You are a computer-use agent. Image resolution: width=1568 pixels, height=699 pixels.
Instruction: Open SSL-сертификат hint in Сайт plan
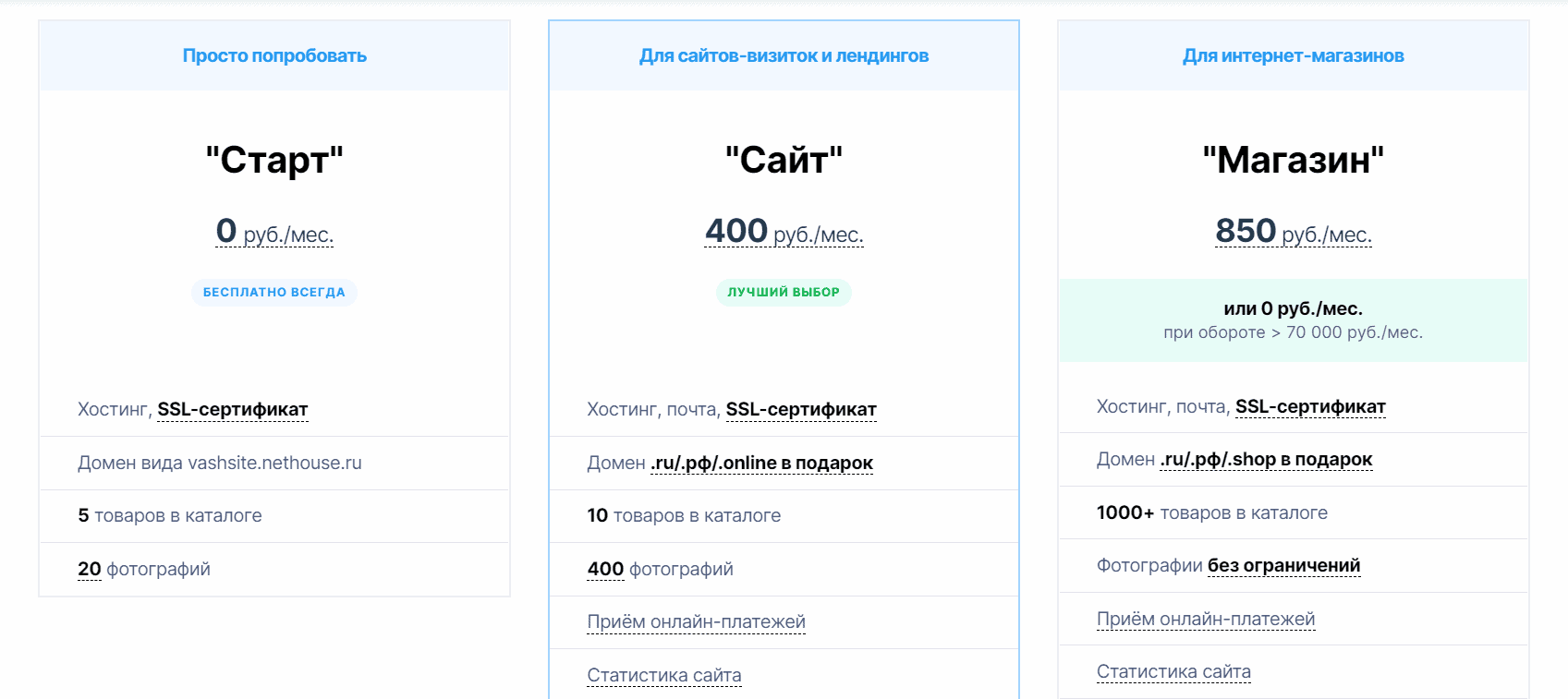pyautogui.click(x=801, y=409)
